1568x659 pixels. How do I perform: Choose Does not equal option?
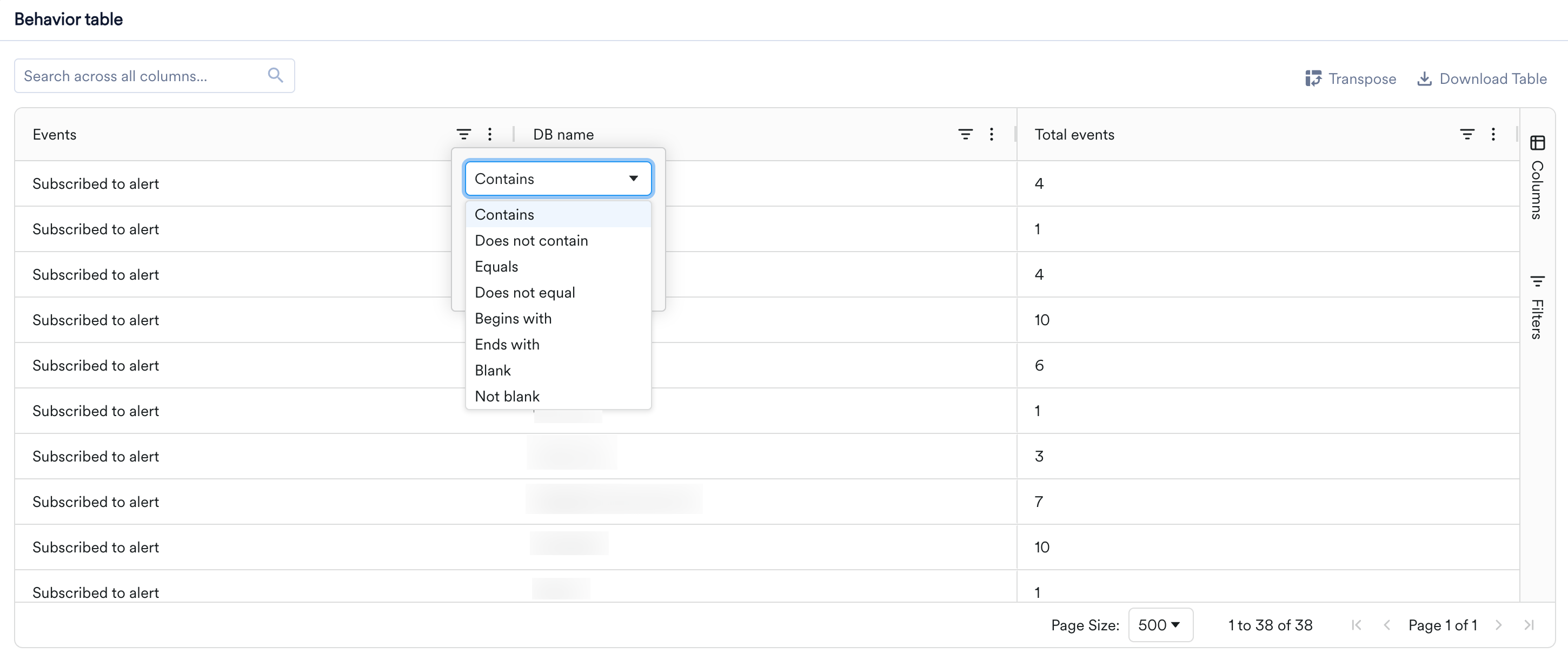click(x=558, y=292)
